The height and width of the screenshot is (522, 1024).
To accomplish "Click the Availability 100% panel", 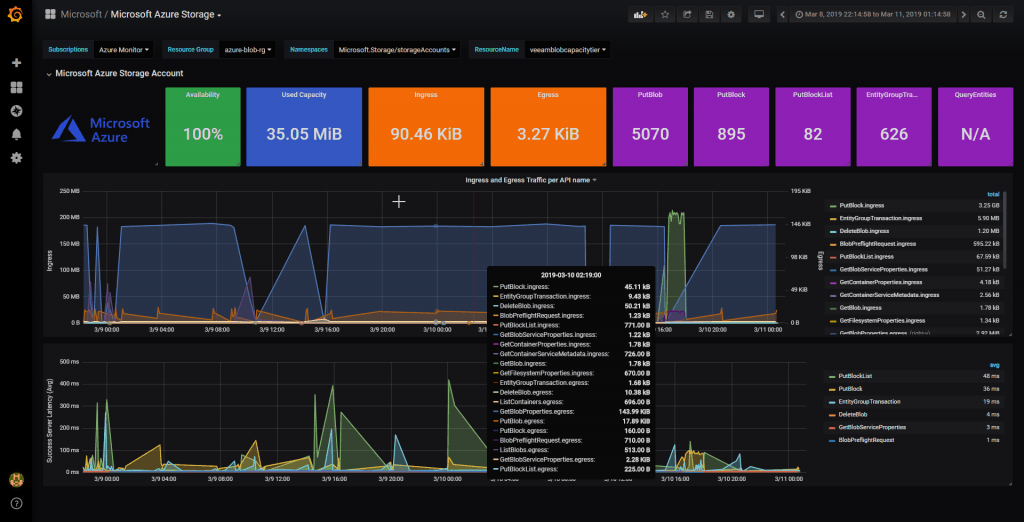I will click(x=202, y=127).
